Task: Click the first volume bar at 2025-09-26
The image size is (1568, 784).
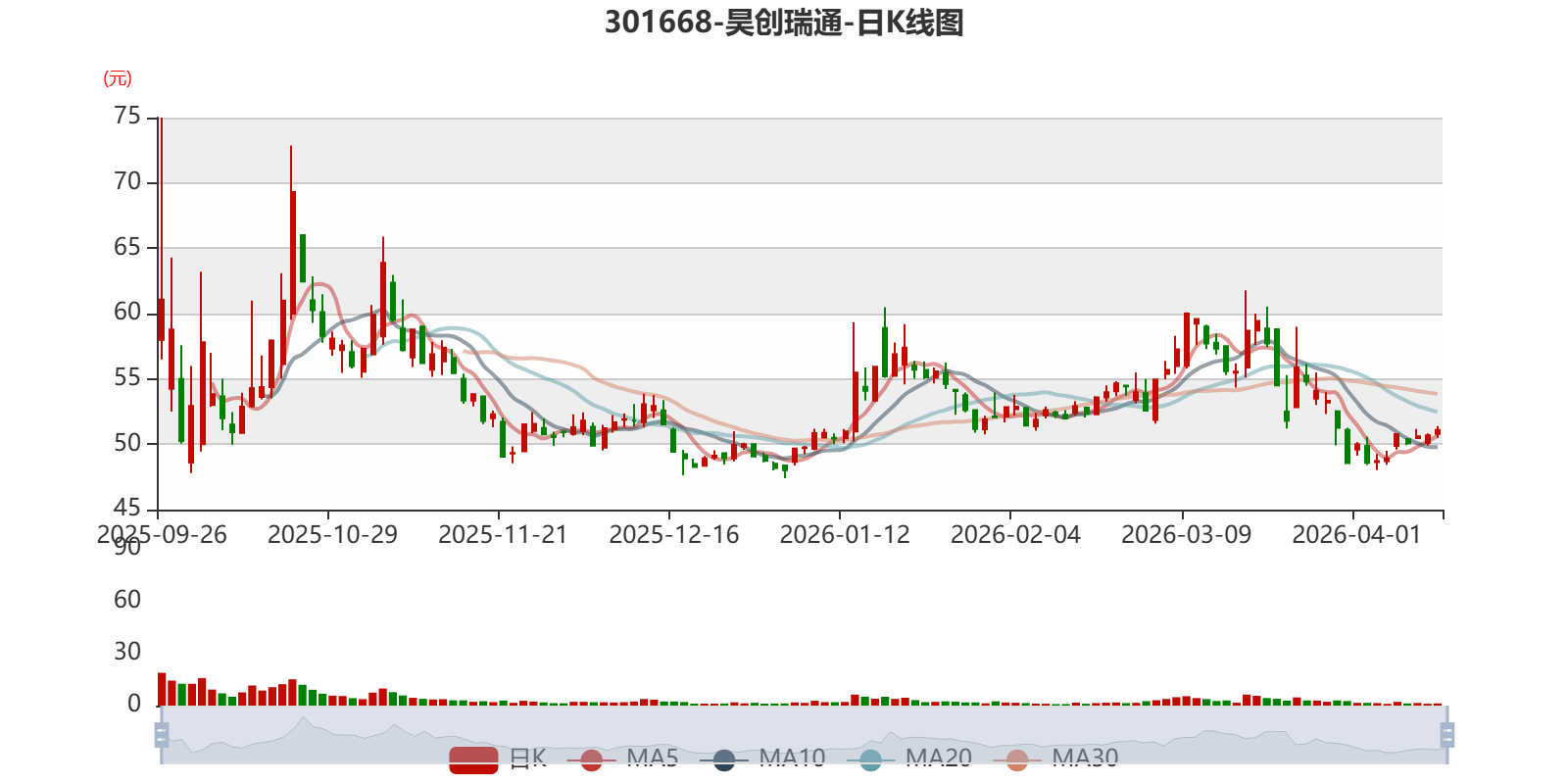Action: 162,689
